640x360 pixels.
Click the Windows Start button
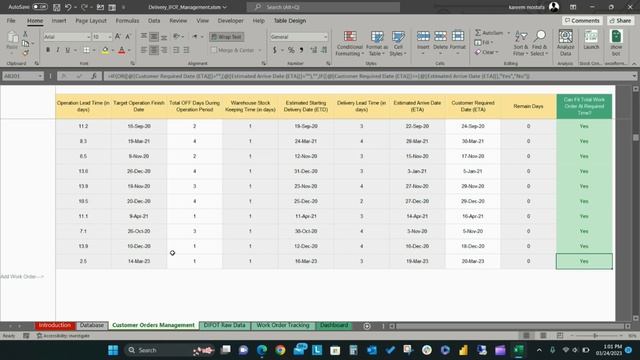[x=113, y=350]
